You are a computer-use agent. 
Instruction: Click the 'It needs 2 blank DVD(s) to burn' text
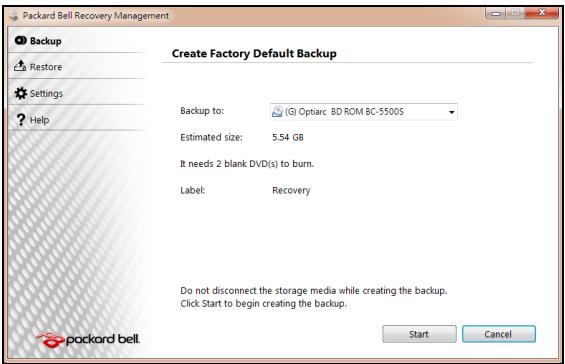point(247,164)
